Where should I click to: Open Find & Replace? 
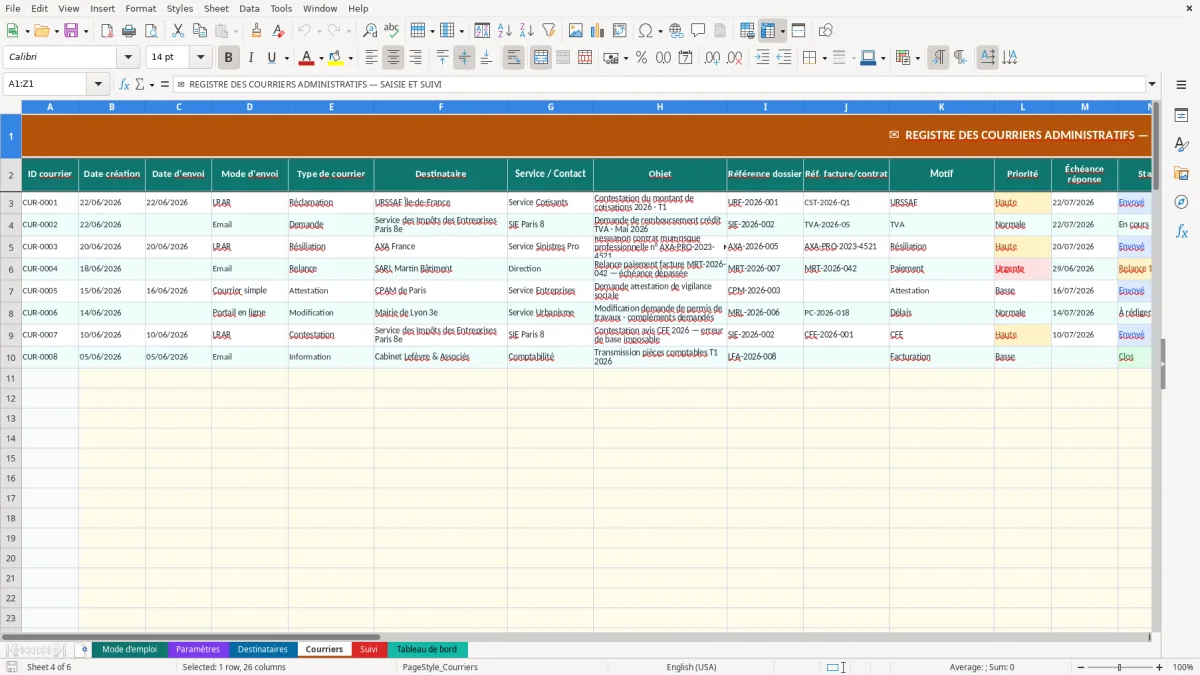pos(370,31)
